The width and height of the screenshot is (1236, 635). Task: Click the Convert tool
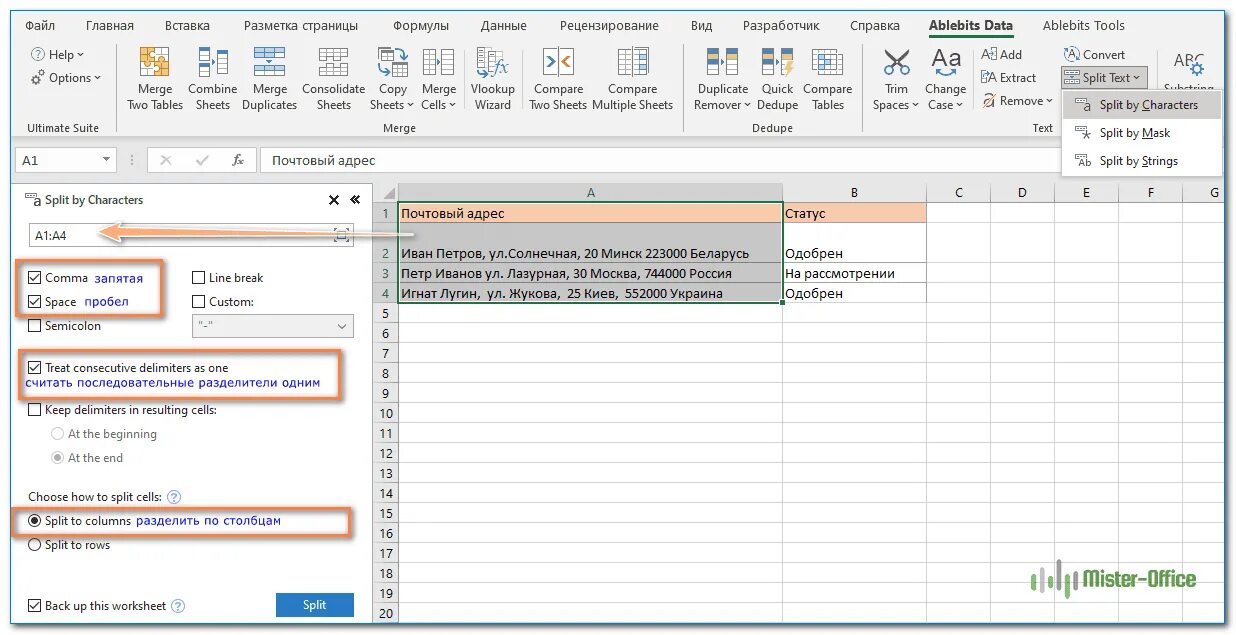coord(1094,55)
